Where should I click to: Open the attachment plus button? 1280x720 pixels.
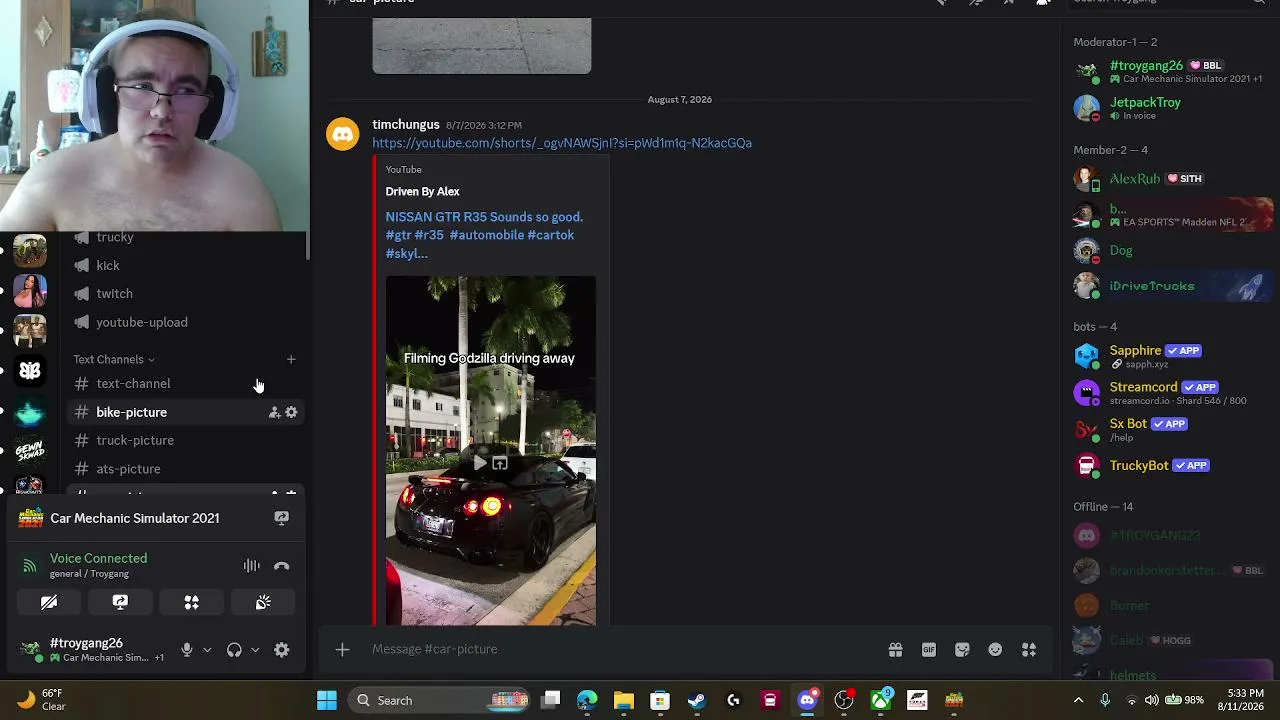point(342,650)
